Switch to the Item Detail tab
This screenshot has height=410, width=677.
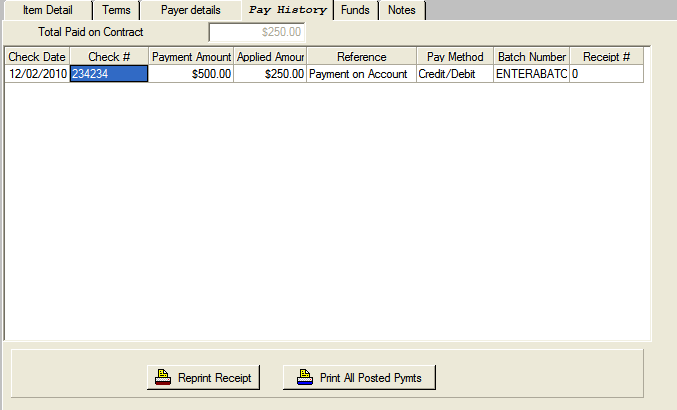pyautogui.click(x=47, y=10)
